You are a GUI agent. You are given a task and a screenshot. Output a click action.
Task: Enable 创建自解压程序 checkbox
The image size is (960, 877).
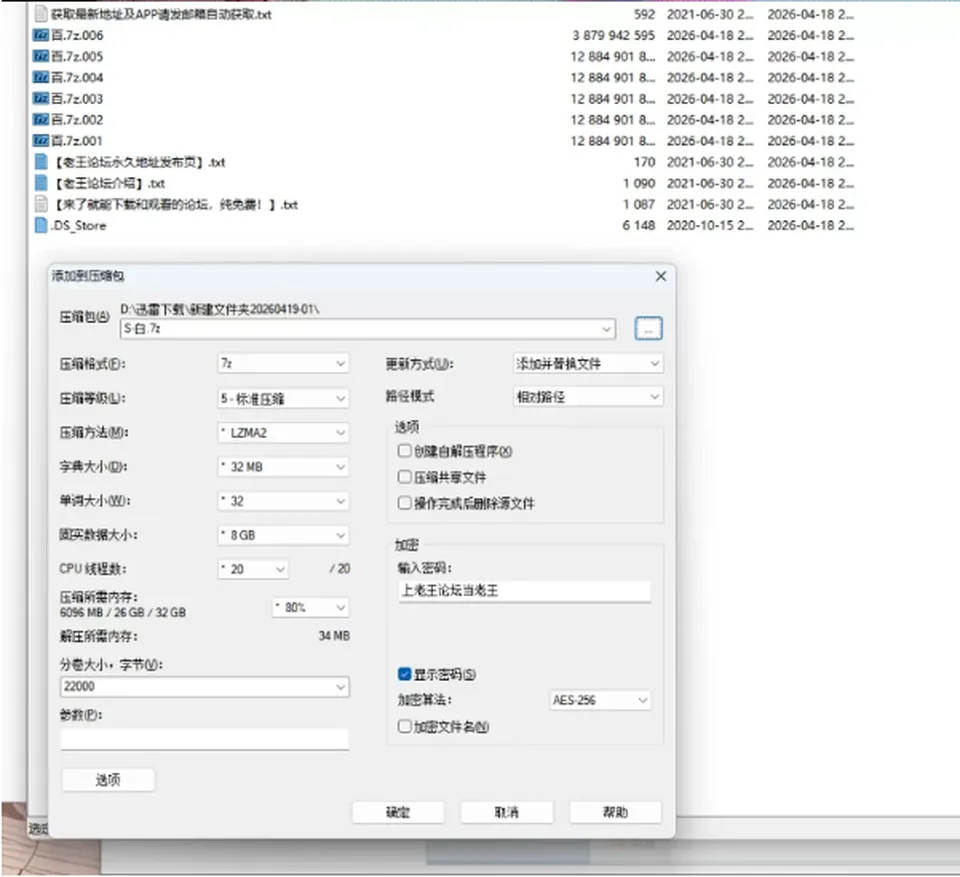coord(404,451)
